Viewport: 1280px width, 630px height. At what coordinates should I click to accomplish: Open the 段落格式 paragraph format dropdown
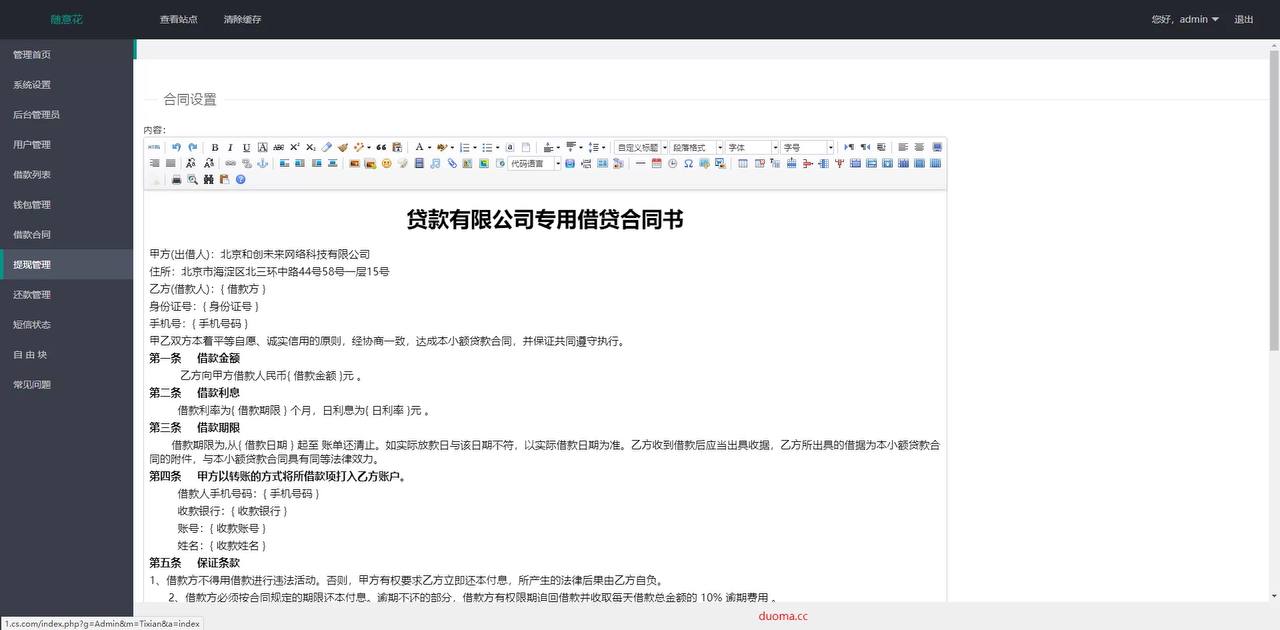[x=696, y=147]
